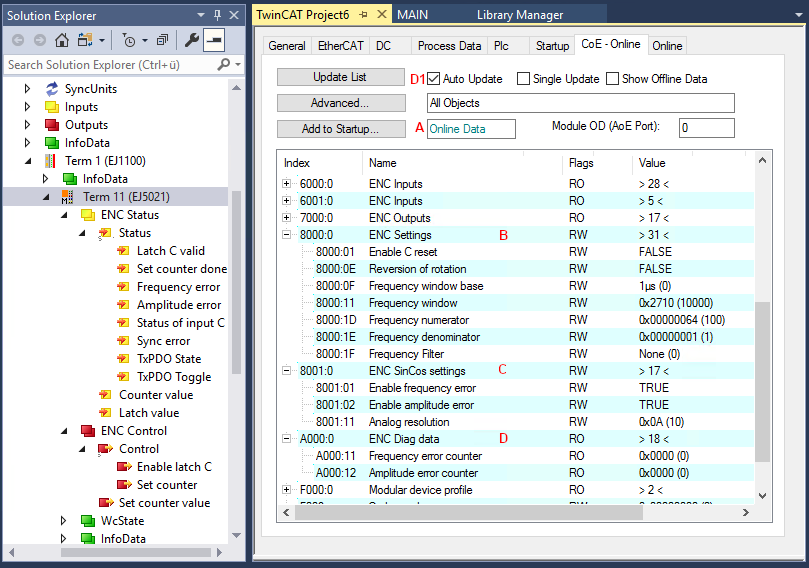Image resolution: width=809 pixels, height=568 pixels.
Task: Click the pending changes filter clock icon
Action: click(x=129, y=40)
